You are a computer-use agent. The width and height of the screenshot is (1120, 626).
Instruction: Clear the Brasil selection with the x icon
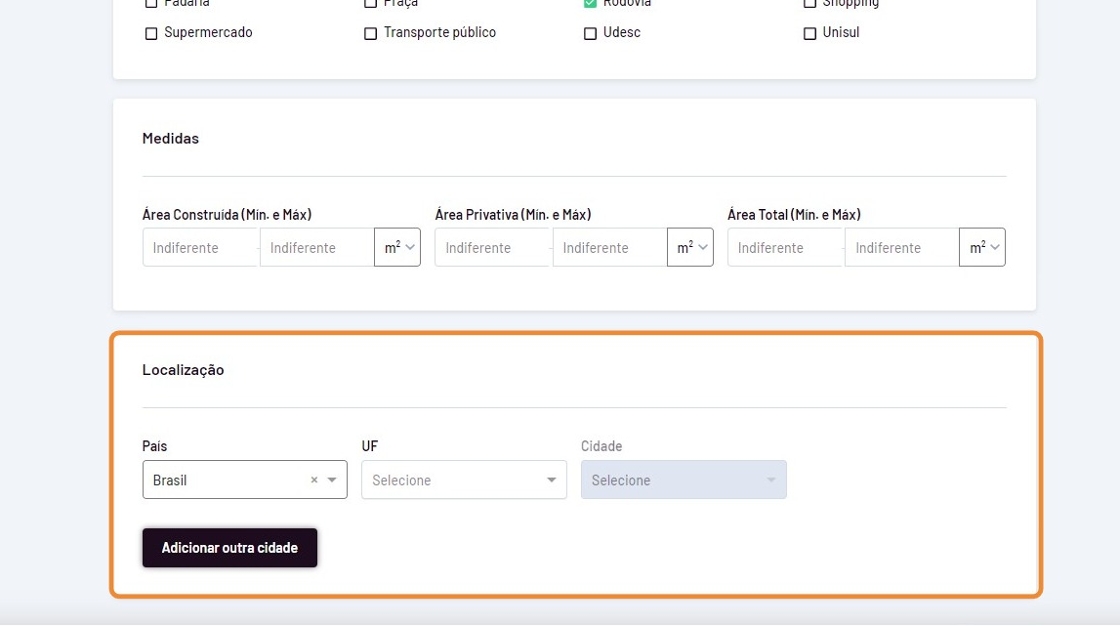coord(314,480)
